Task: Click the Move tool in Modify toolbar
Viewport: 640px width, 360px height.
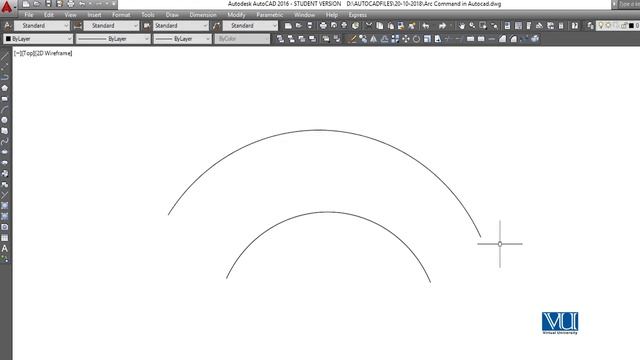Action: click(x=406, y=39)
